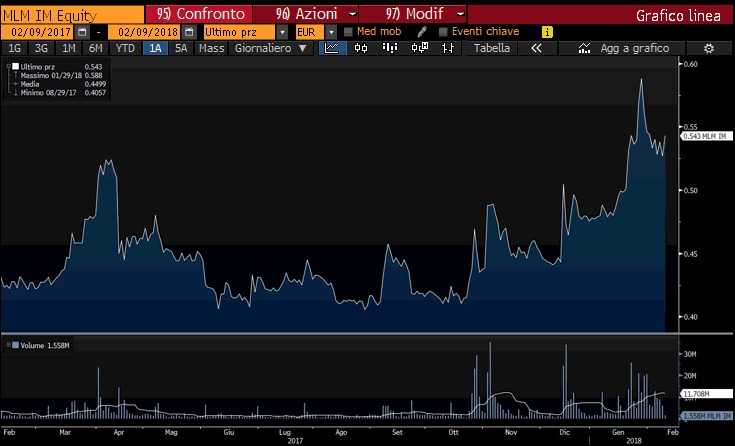The image size is (735, 446).
Task: Select bar chart type icon
Action: coord(390,48)
